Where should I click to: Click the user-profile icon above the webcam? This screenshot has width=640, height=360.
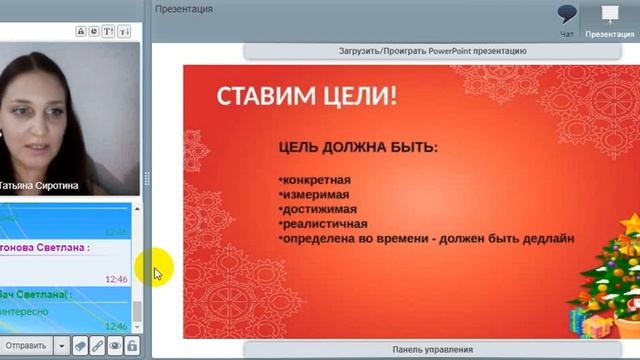click(81, 31)
